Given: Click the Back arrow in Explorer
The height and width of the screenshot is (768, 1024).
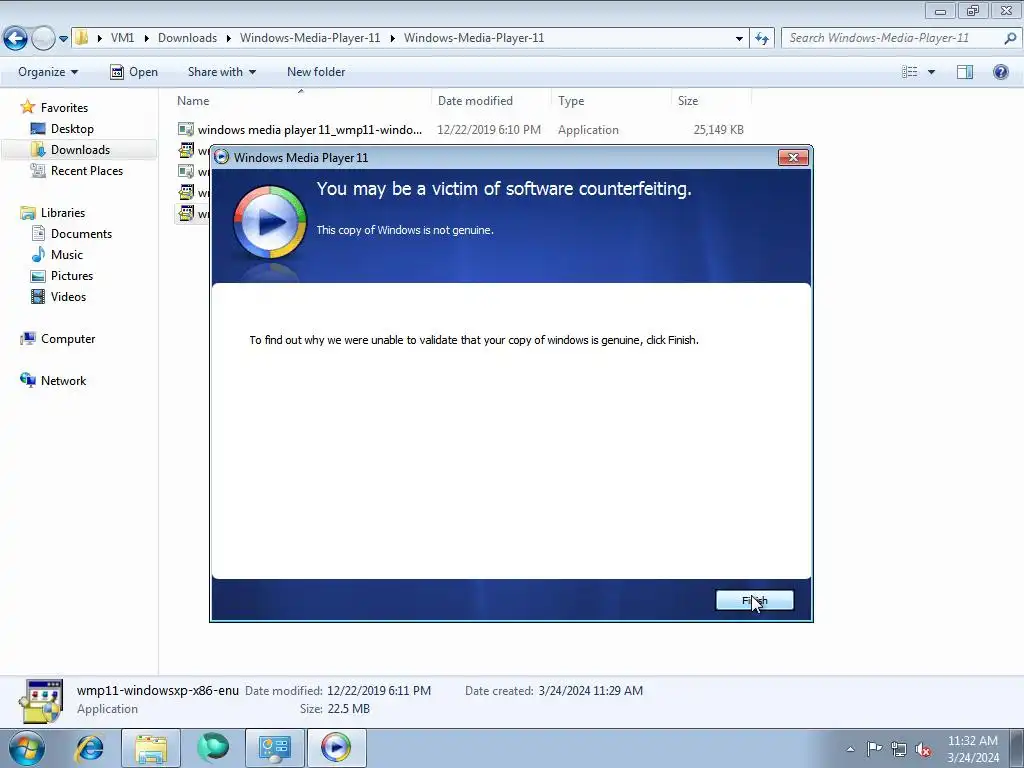Looking at the screenshot, I should pyautogui.click(x=16, y=39).
